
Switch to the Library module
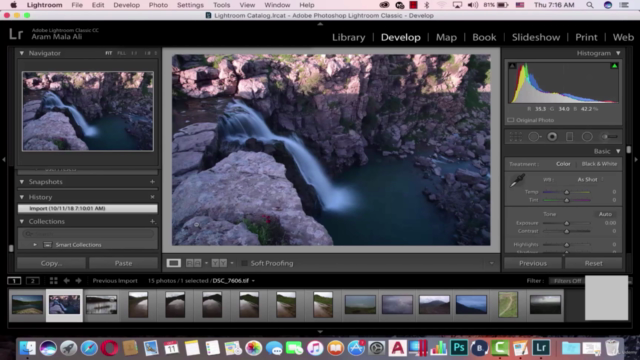tap(348, 37)
